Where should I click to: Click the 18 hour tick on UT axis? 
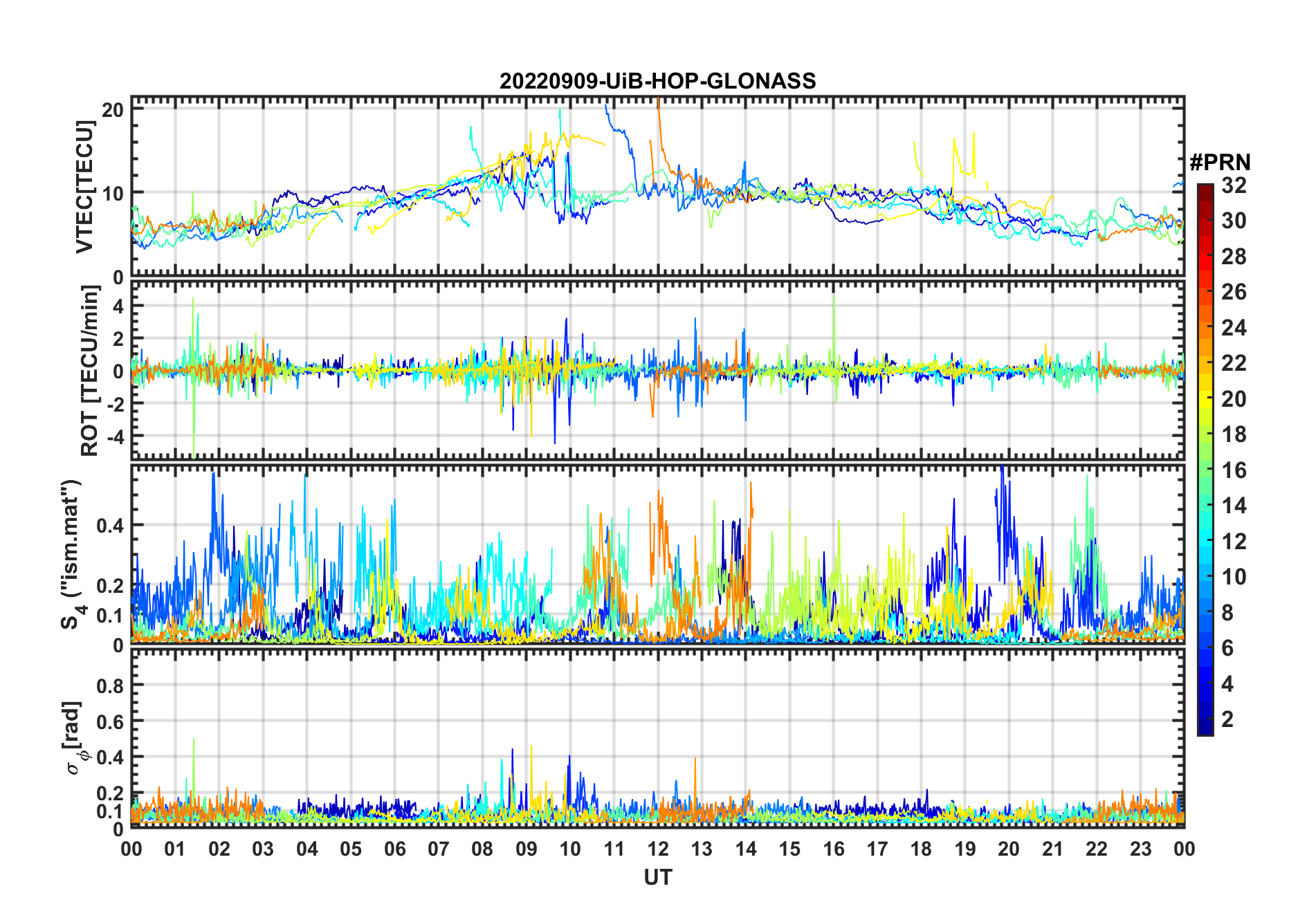coord(921,849)
